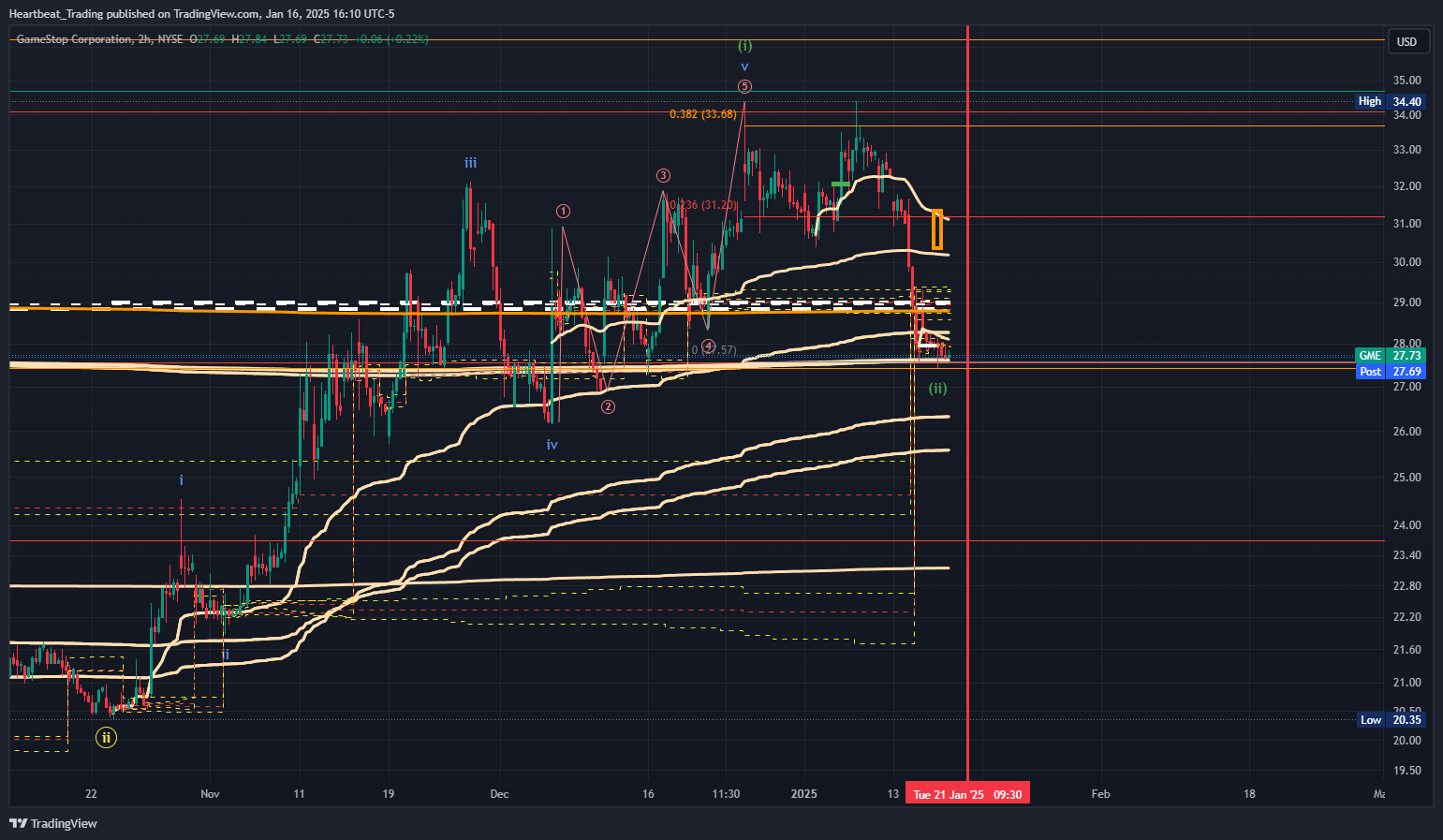Click the 32.00 price axis label
The width and height of the screenshot is (1443, 840).
pos(1406,186)
